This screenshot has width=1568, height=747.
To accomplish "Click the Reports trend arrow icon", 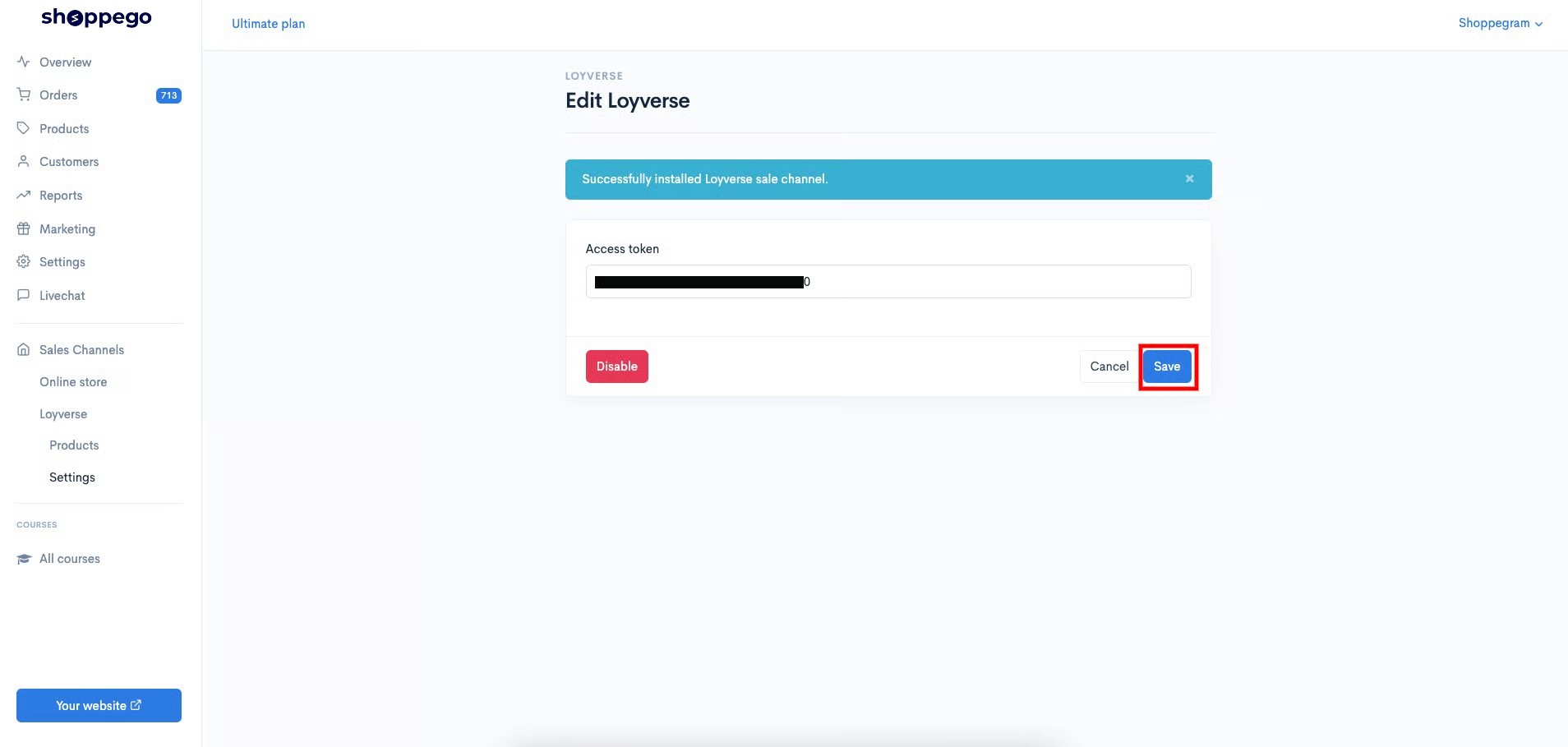I will 23,195.
